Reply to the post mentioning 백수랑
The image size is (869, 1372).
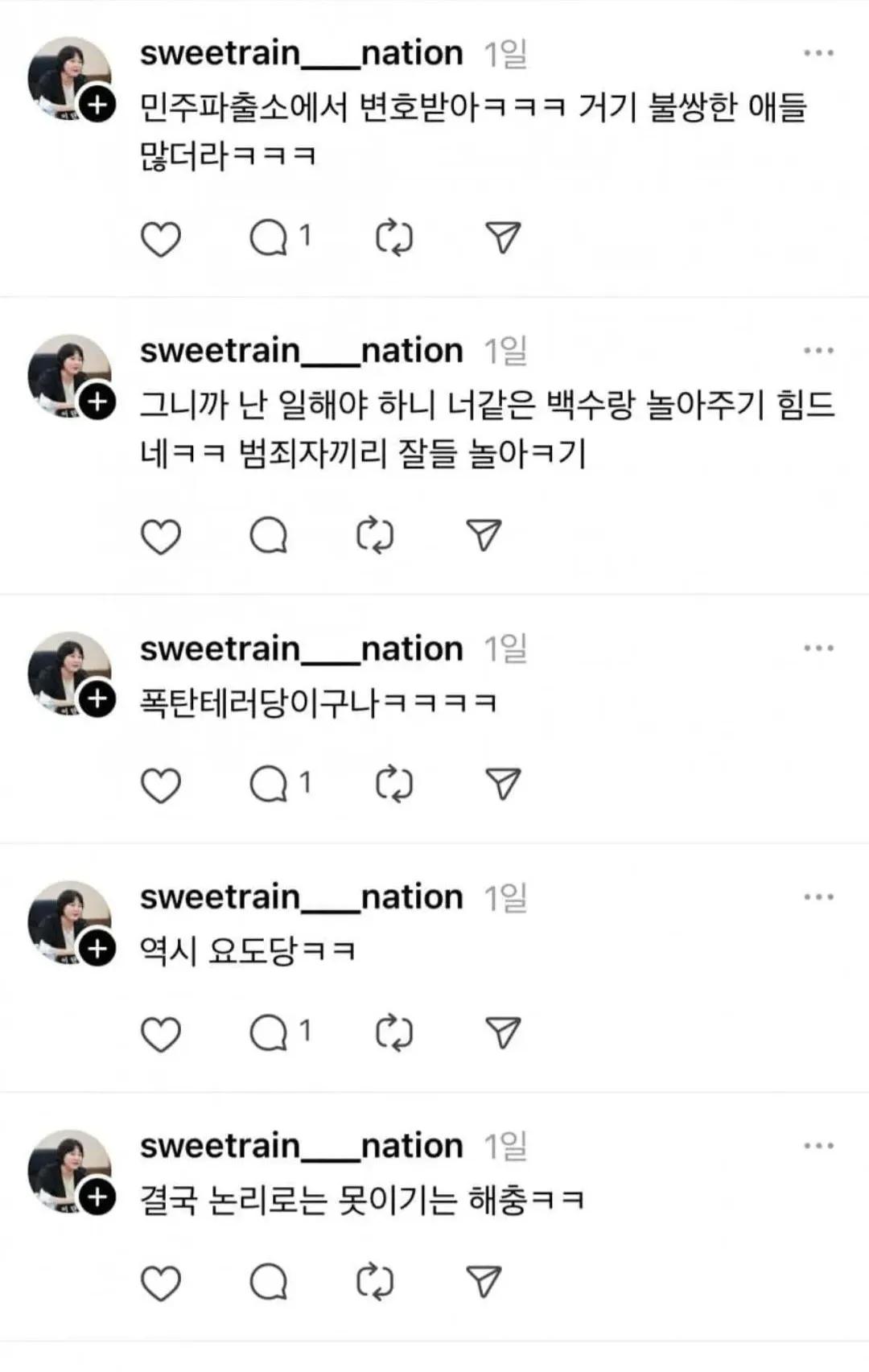click(269, 537)
